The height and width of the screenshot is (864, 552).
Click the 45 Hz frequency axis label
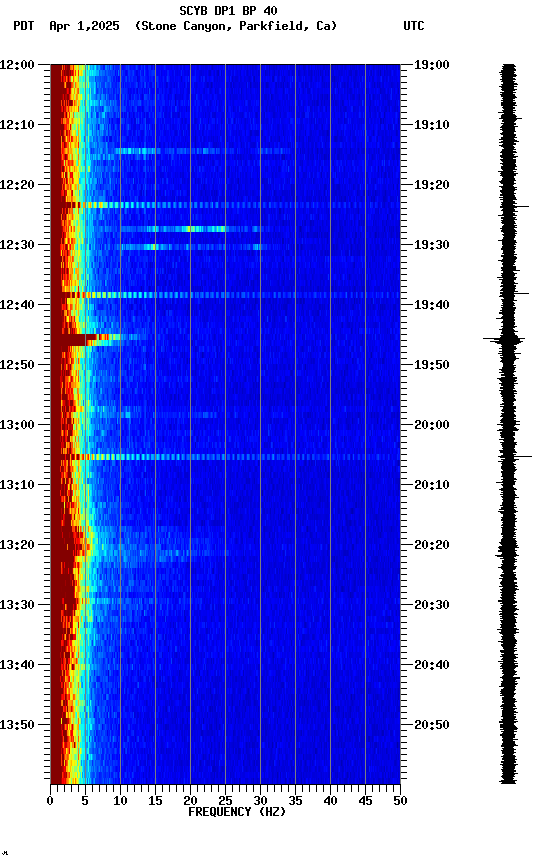coord(365,801)
